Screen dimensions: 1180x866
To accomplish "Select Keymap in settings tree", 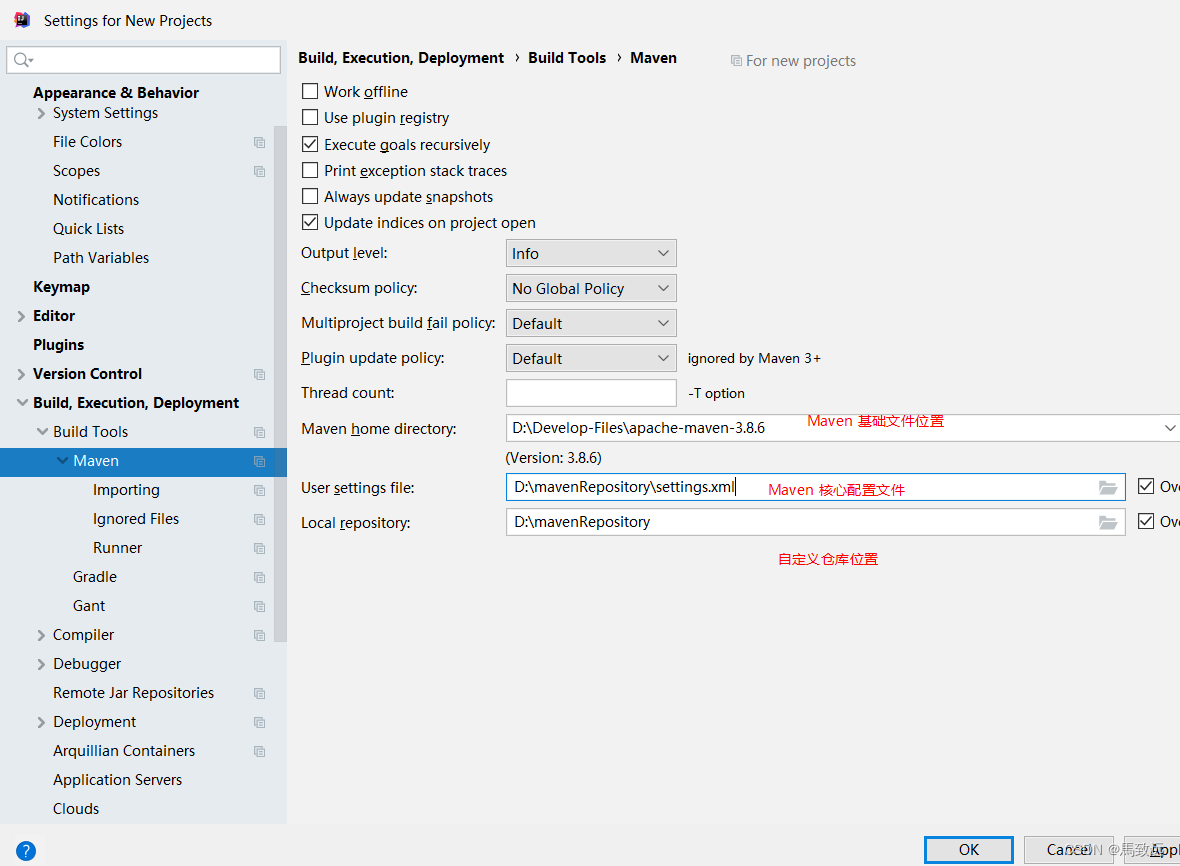I will pyautogui.click(x=61, y=287).
